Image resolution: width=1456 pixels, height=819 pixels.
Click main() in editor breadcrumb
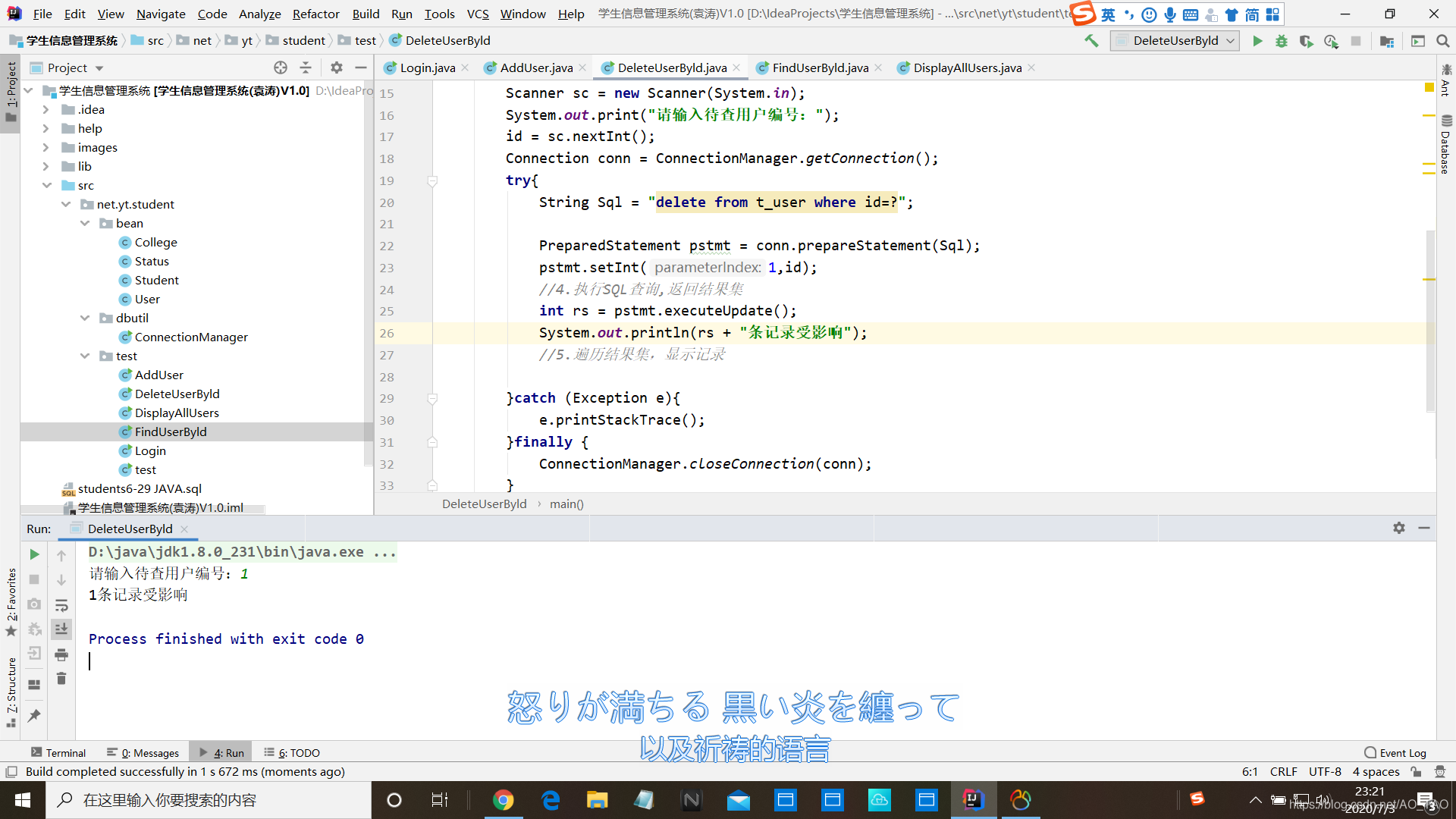[x=566, y=504]
